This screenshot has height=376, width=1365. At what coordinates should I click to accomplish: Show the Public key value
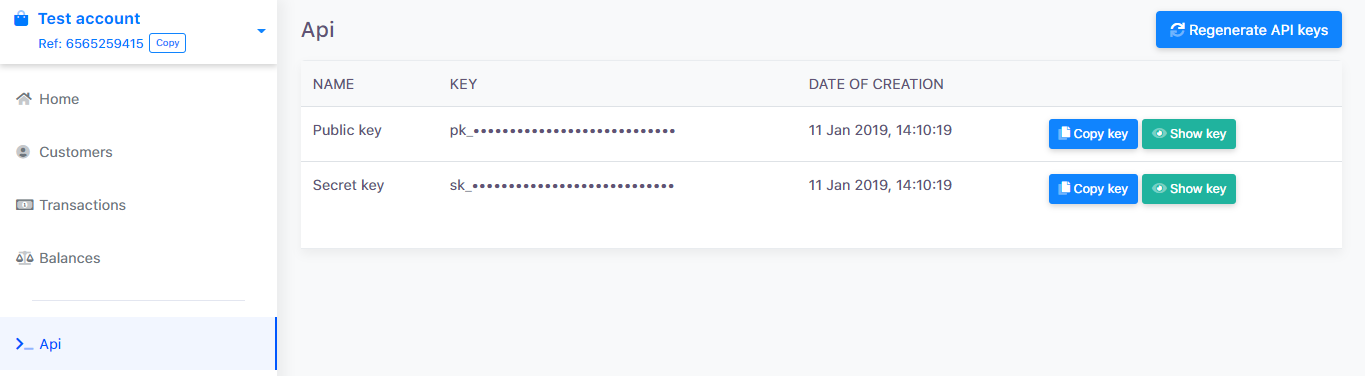(1188, 134)
